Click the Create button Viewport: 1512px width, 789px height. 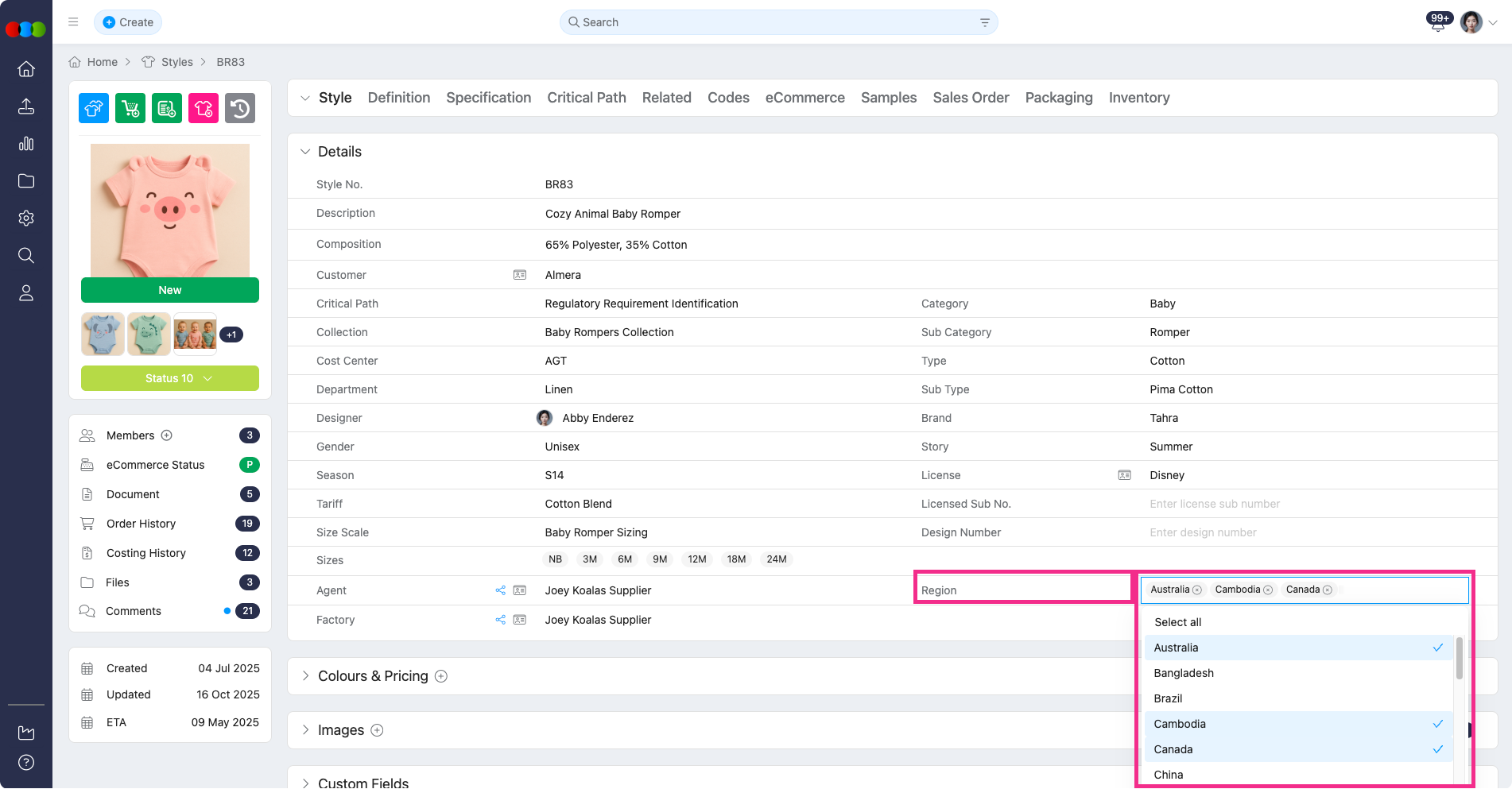tap(128, 22)
